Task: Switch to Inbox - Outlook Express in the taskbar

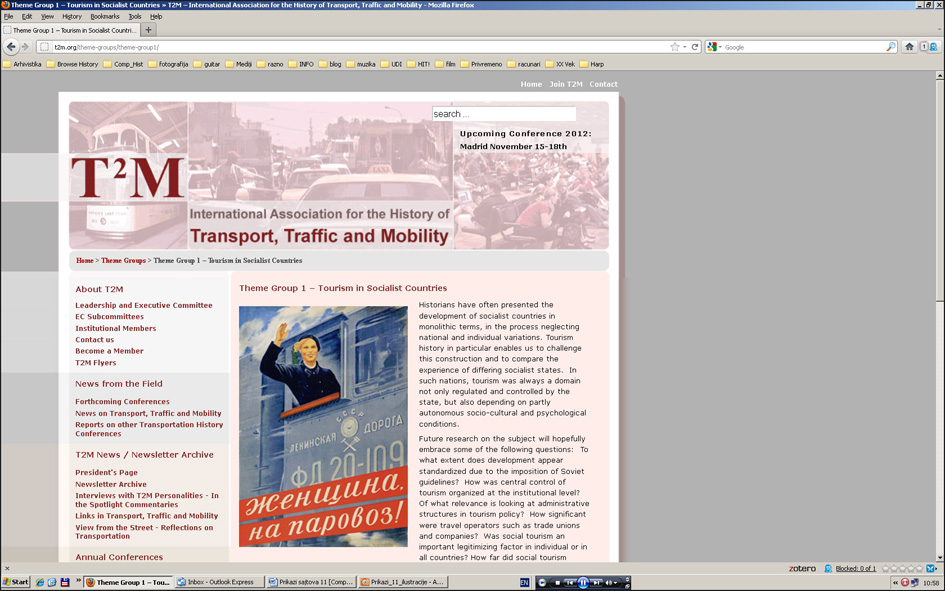Action: tap(220, 582)
